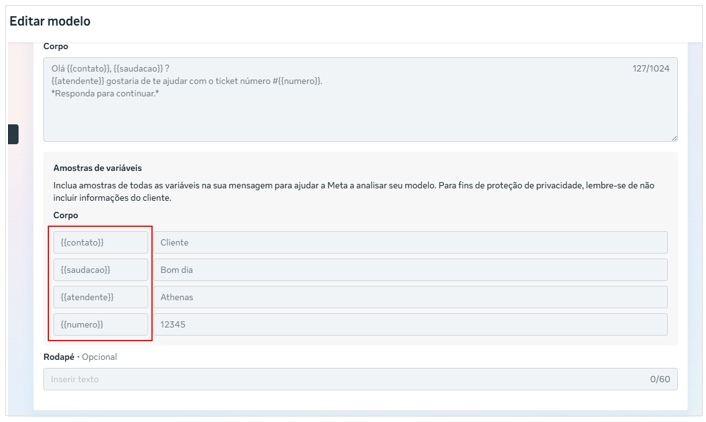This screenshot has height=422, width=706.
Task: Click the Corpo label above the message textarea
Action: 56,47
